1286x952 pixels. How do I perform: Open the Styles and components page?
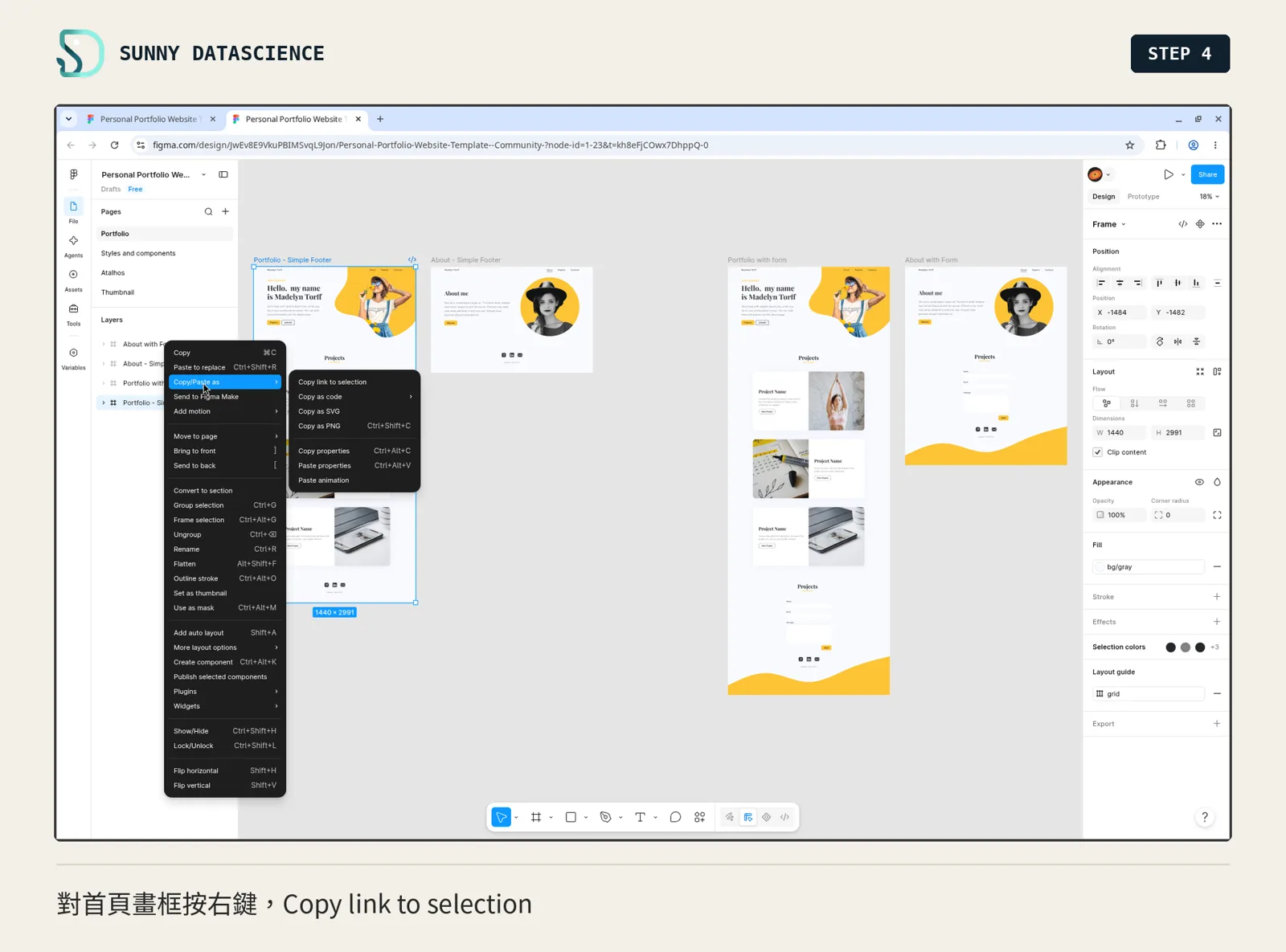point(138,253)
